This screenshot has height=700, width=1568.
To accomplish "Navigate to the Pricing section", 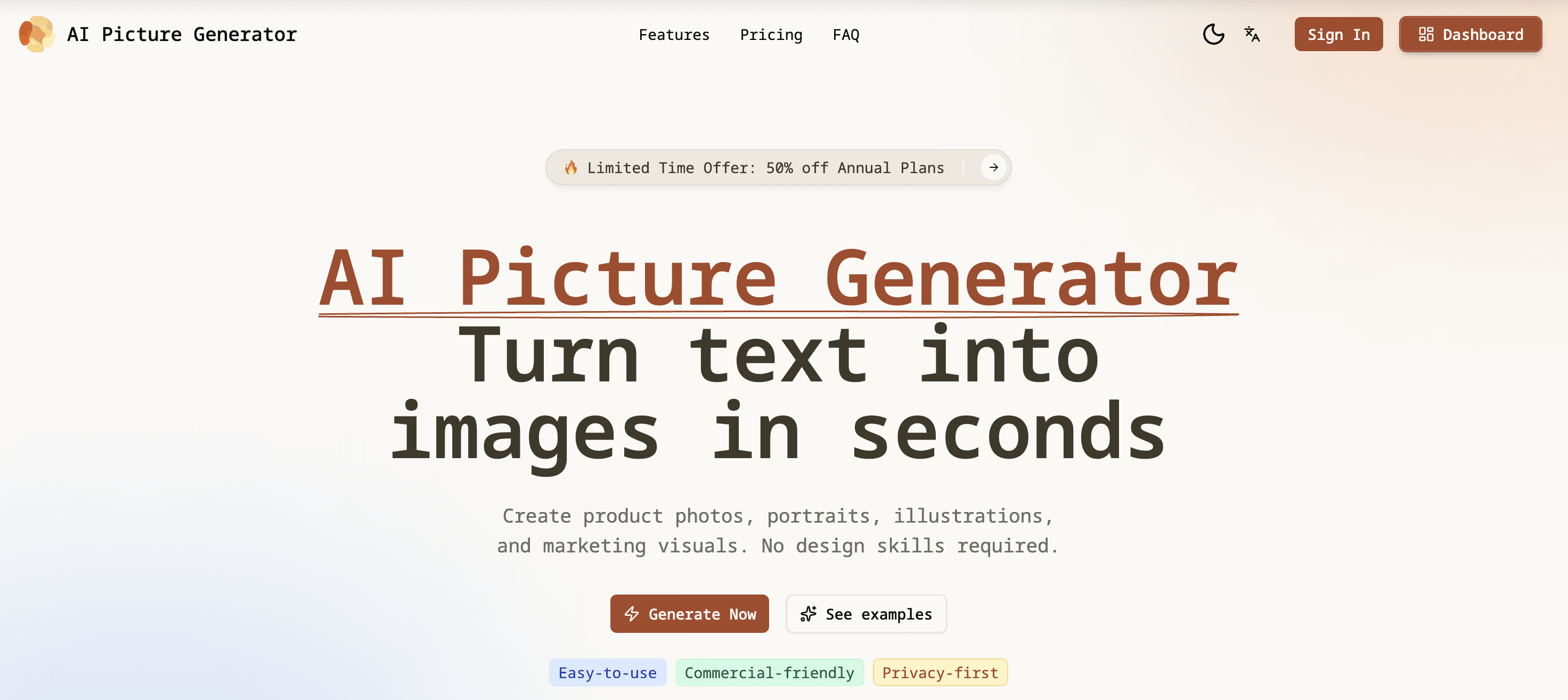I will pyautogui.click(x=771, y=35).
